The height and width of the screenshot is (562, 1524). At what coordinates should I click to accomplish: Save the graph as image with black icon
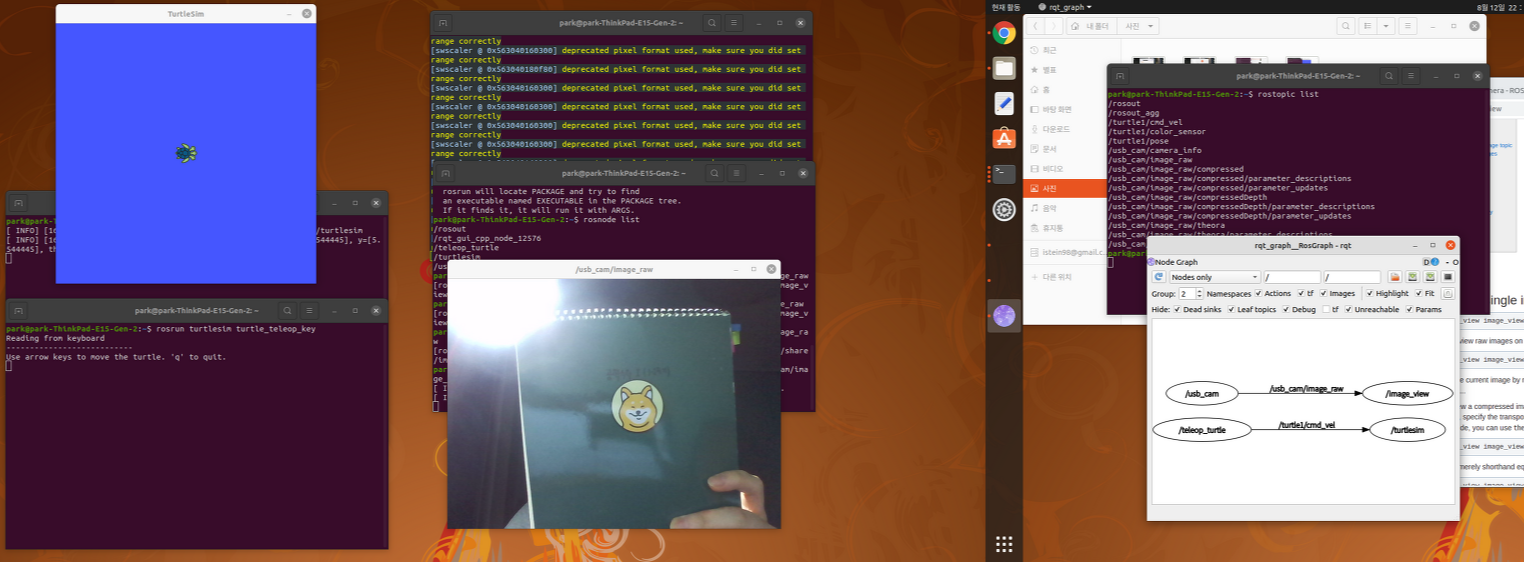coord(1448,277)
